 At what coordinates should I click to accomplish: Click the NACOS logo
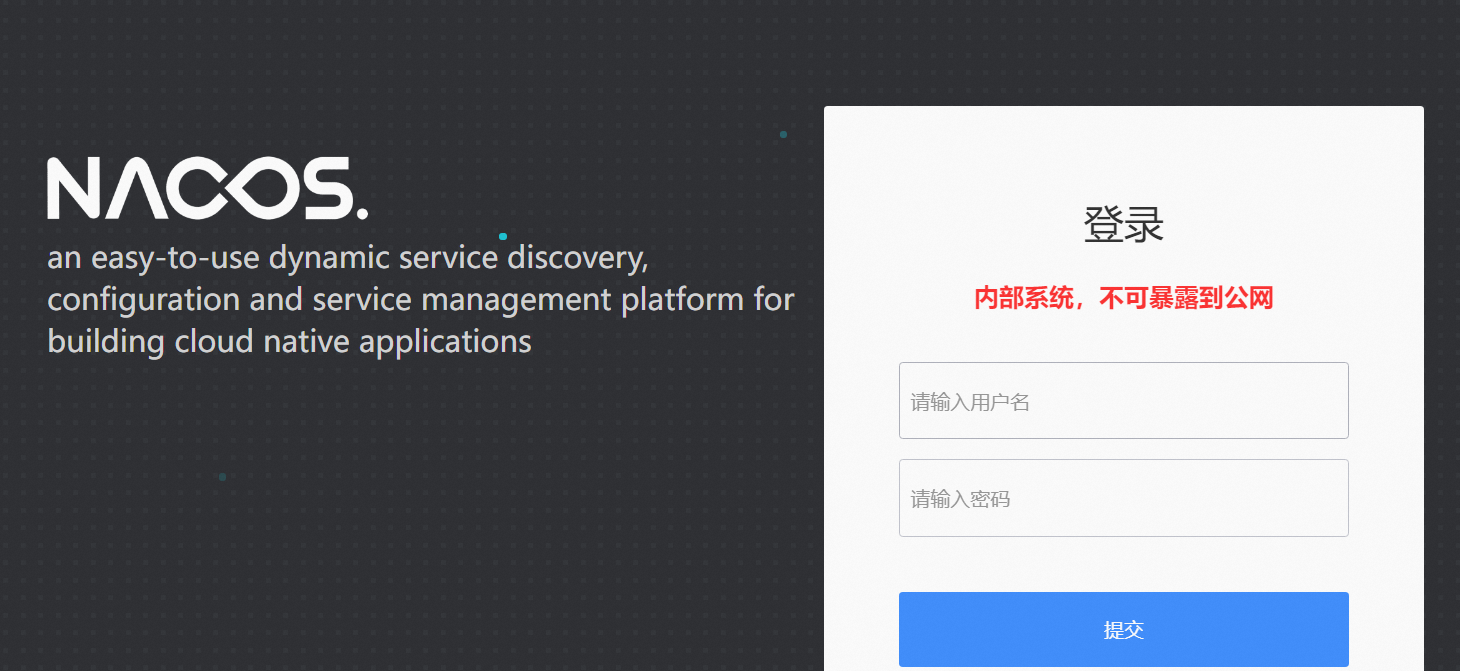pyautogui.click(x=208, y=188)
